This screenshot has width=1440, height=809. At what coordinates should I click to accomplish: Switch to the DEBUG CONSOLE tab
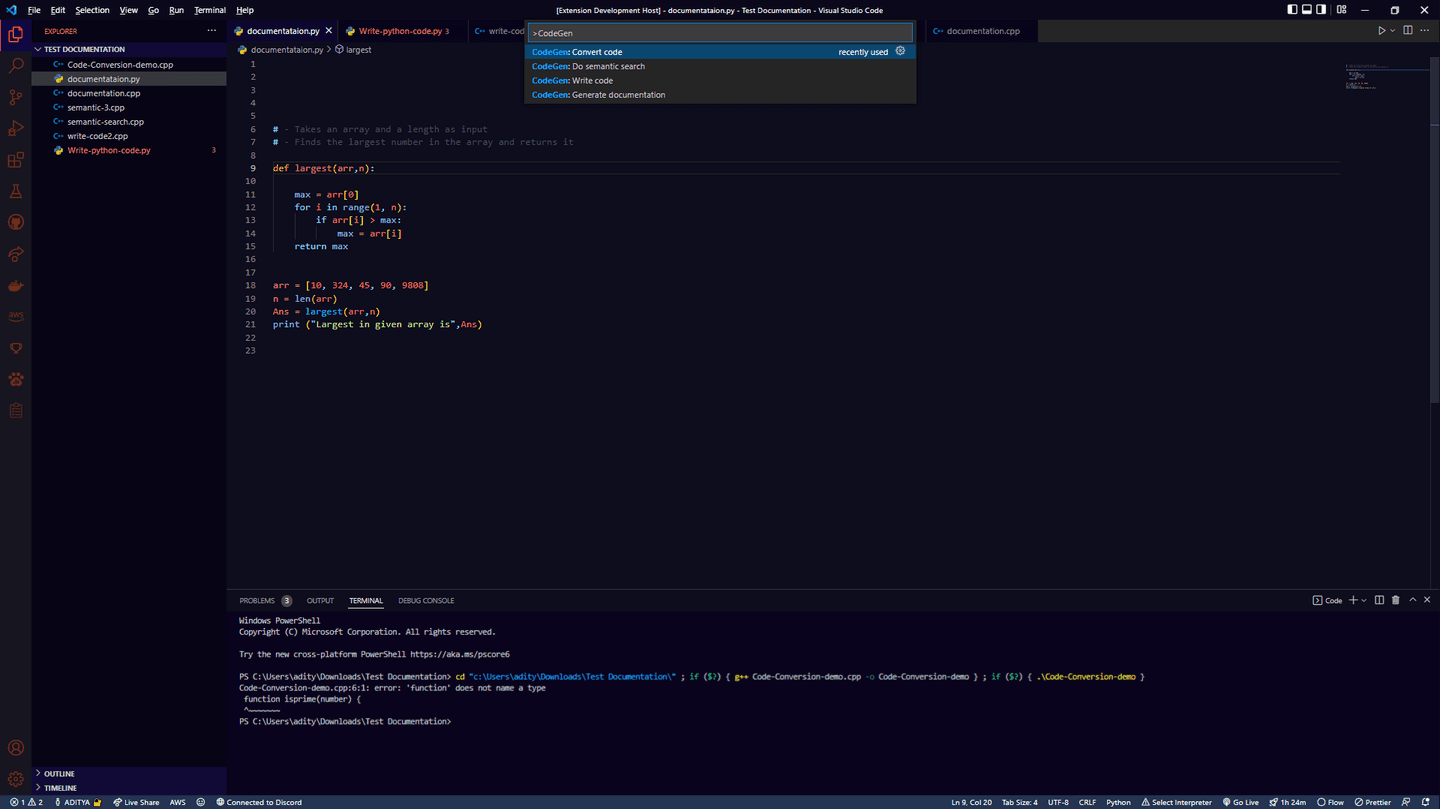pyautogui.click(x=426, y=601)
